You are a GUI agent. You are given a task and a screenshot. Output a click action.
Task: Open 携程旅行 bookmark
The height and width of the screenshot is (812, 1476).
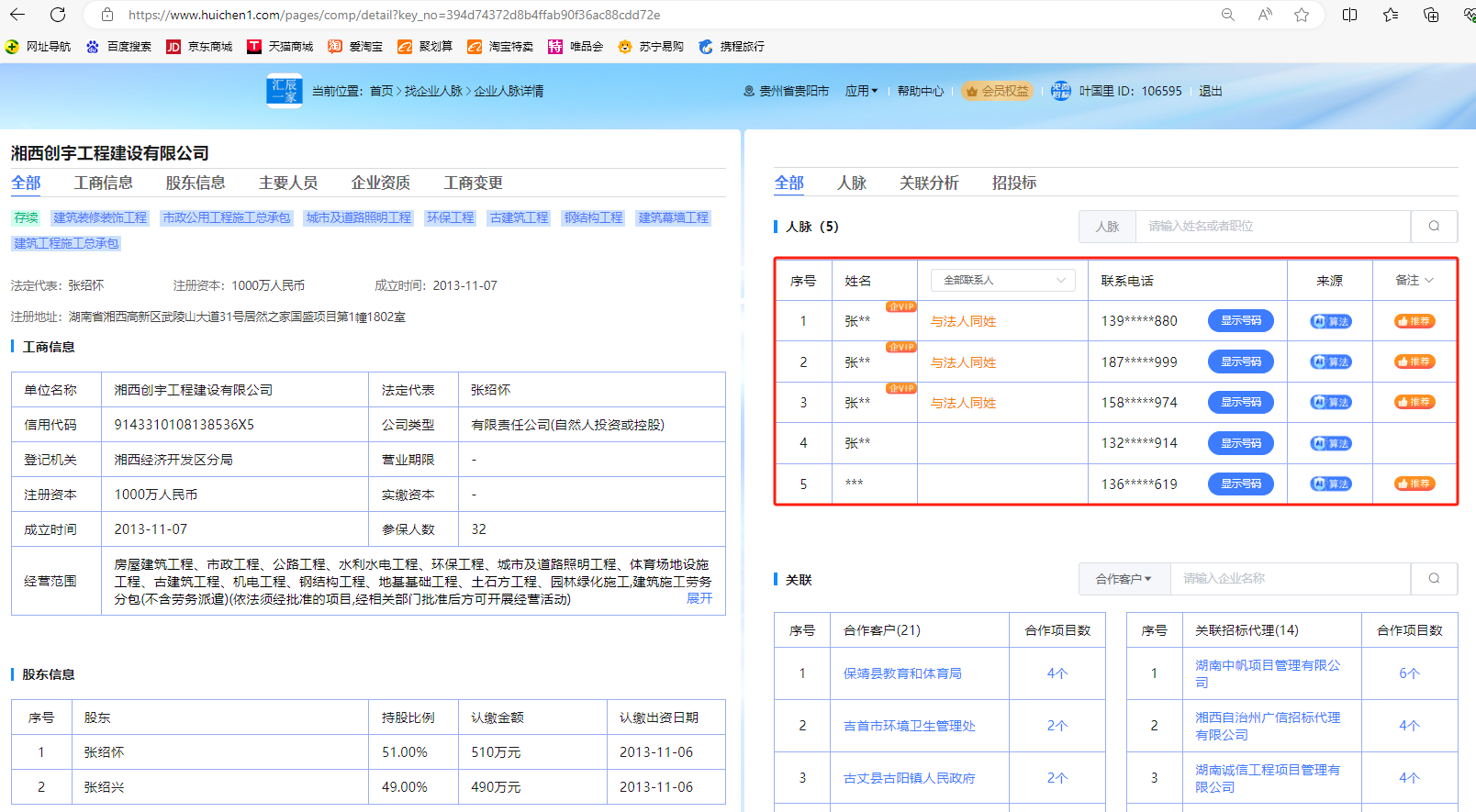coord(732,46)
